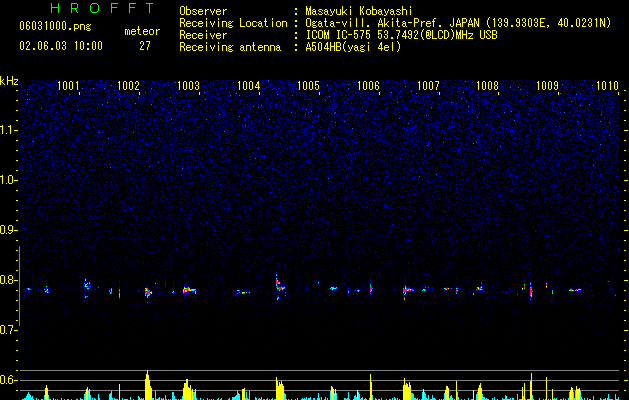
Task: Click the 1009 time marker
Action: [547, 86]
